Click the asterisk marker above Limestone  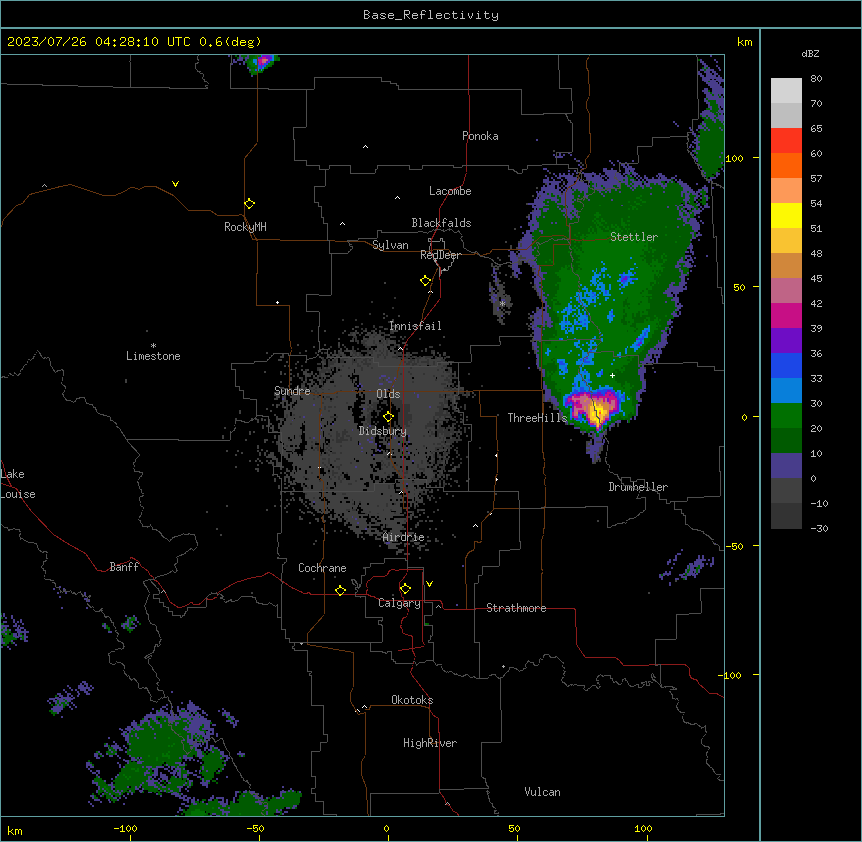153,346
